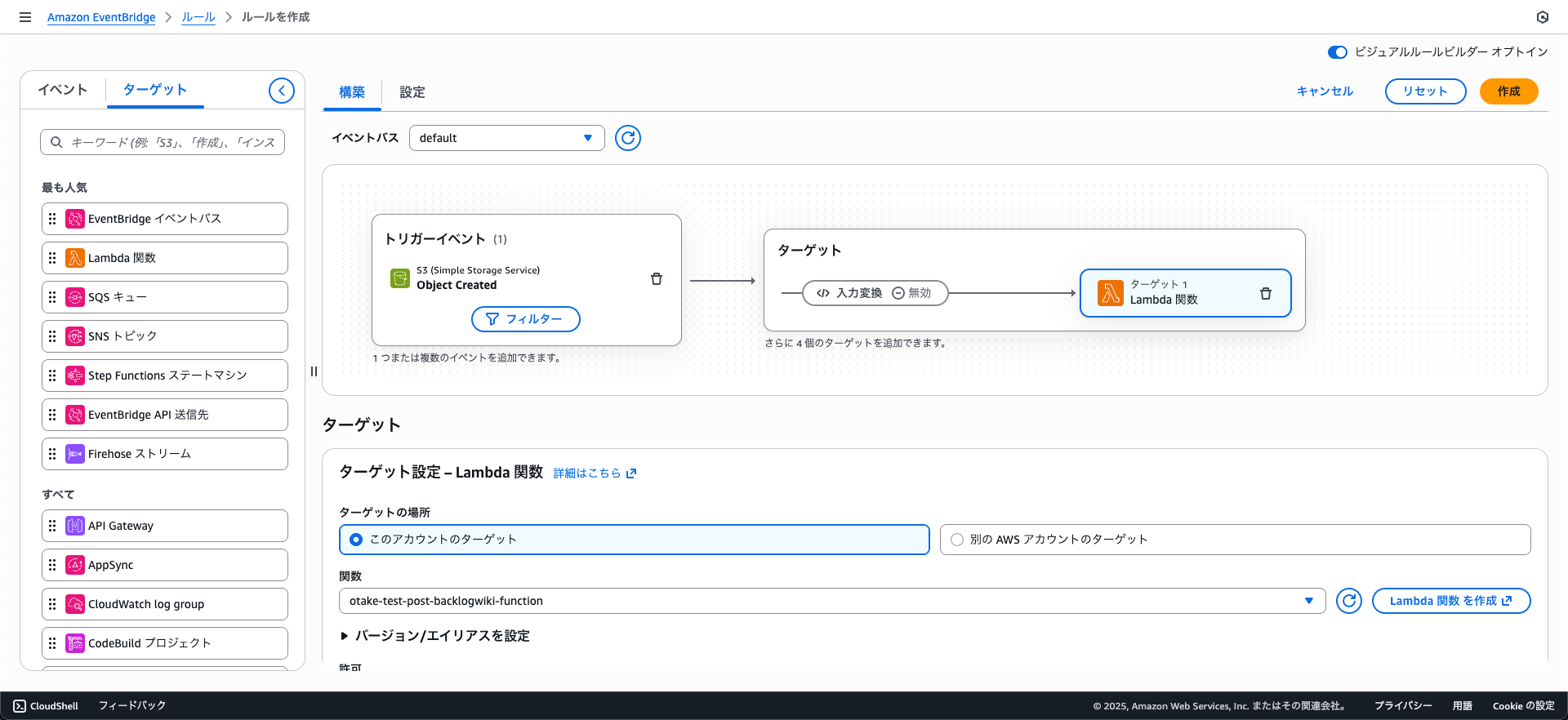This screenshot has height=720, width=1568.
Task: Click the フィルター button in trigger event
Action: (525, 319)
